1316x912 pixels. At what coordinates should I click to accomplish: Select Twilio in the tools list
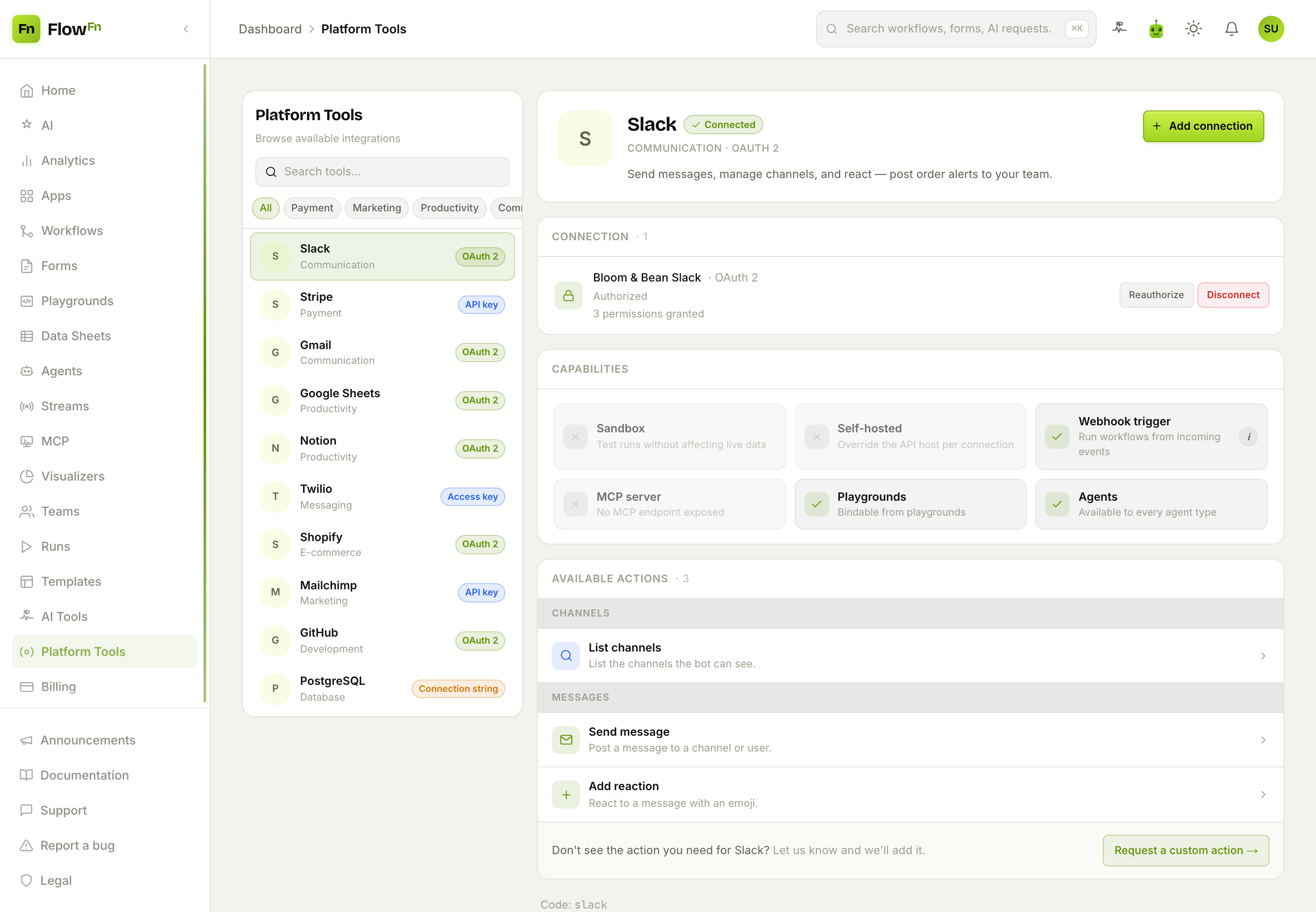coord(382,497)
